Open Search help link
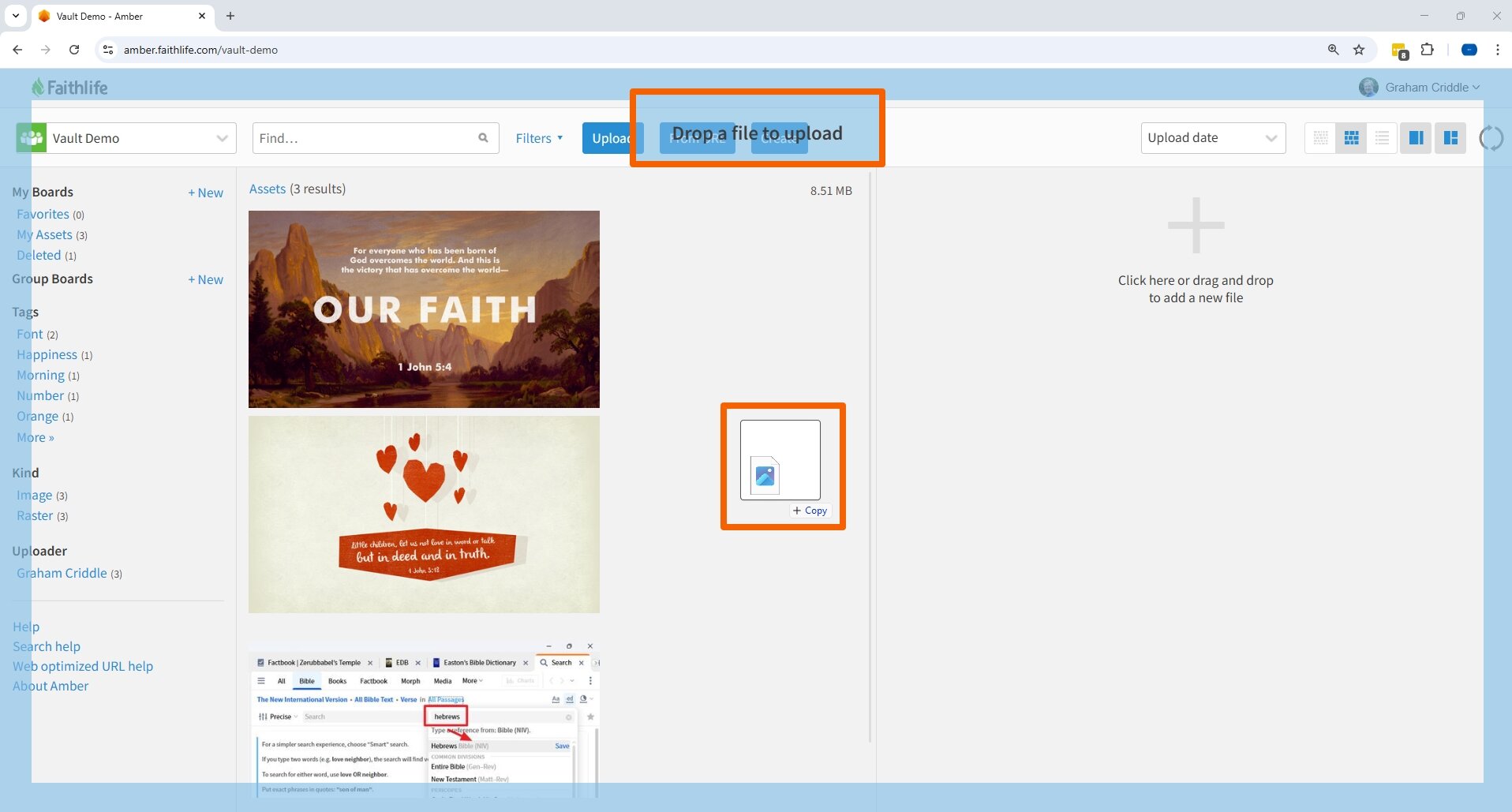This screenshot has height=812, width=1512. (47, 646)
